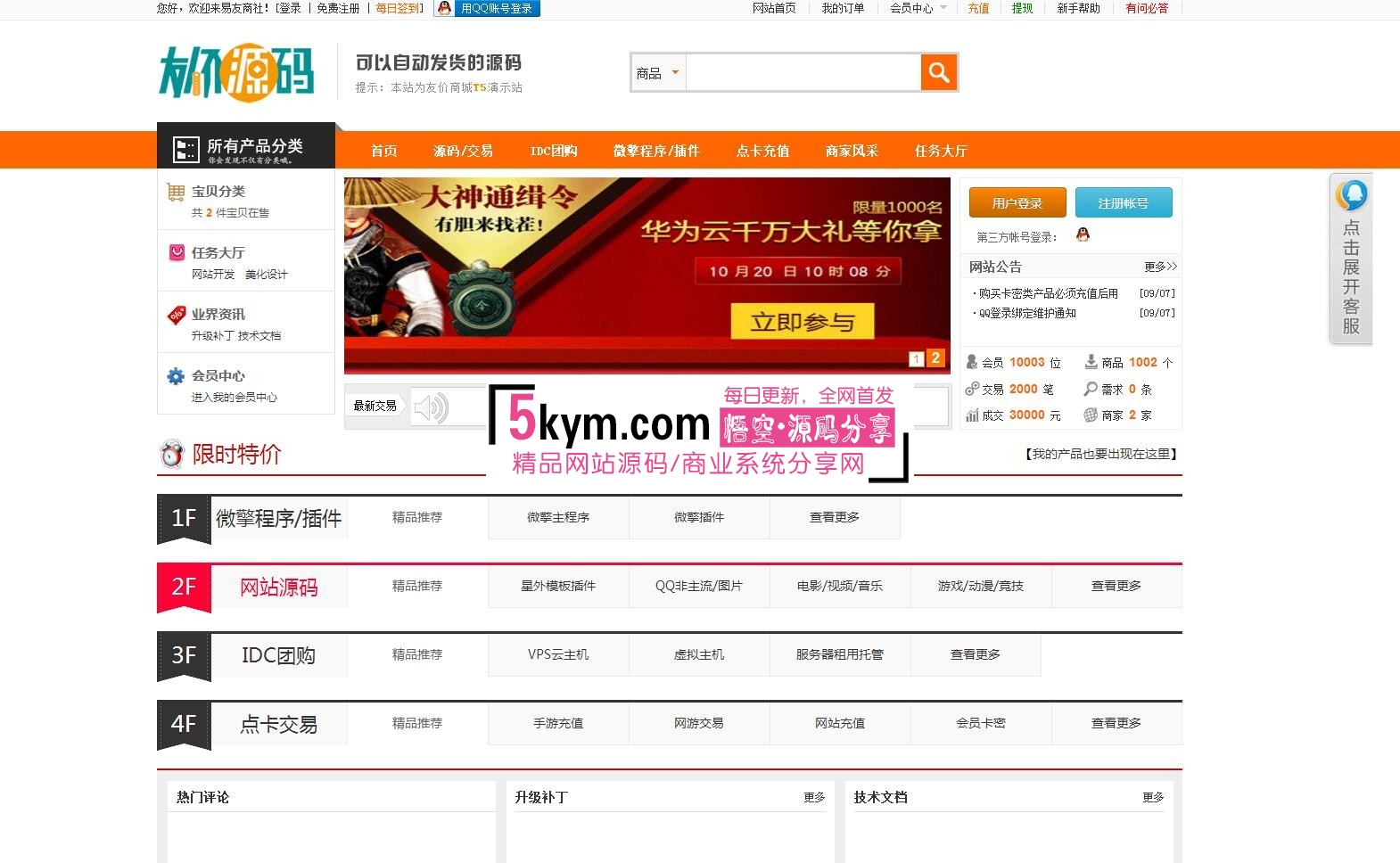Expand the 会员中心 top bar dropdown
Viewport: 1400px width, 863px height.
click(918, 8)
